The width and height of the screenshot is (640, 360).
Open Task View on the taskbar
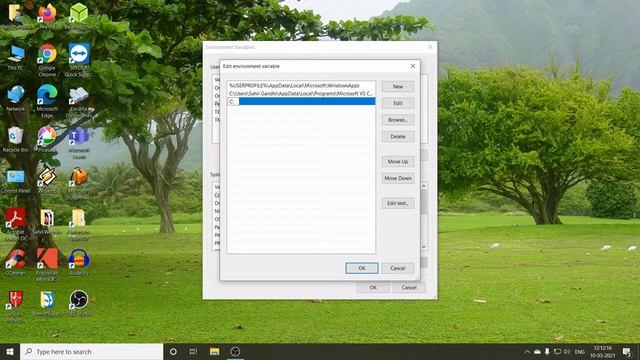(193, 351)
